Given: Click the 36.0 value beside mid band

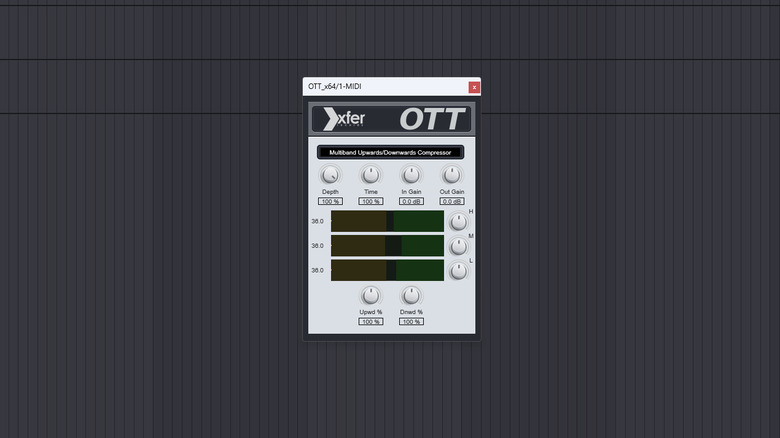Looking at the screenshot, I should [317, 246].
